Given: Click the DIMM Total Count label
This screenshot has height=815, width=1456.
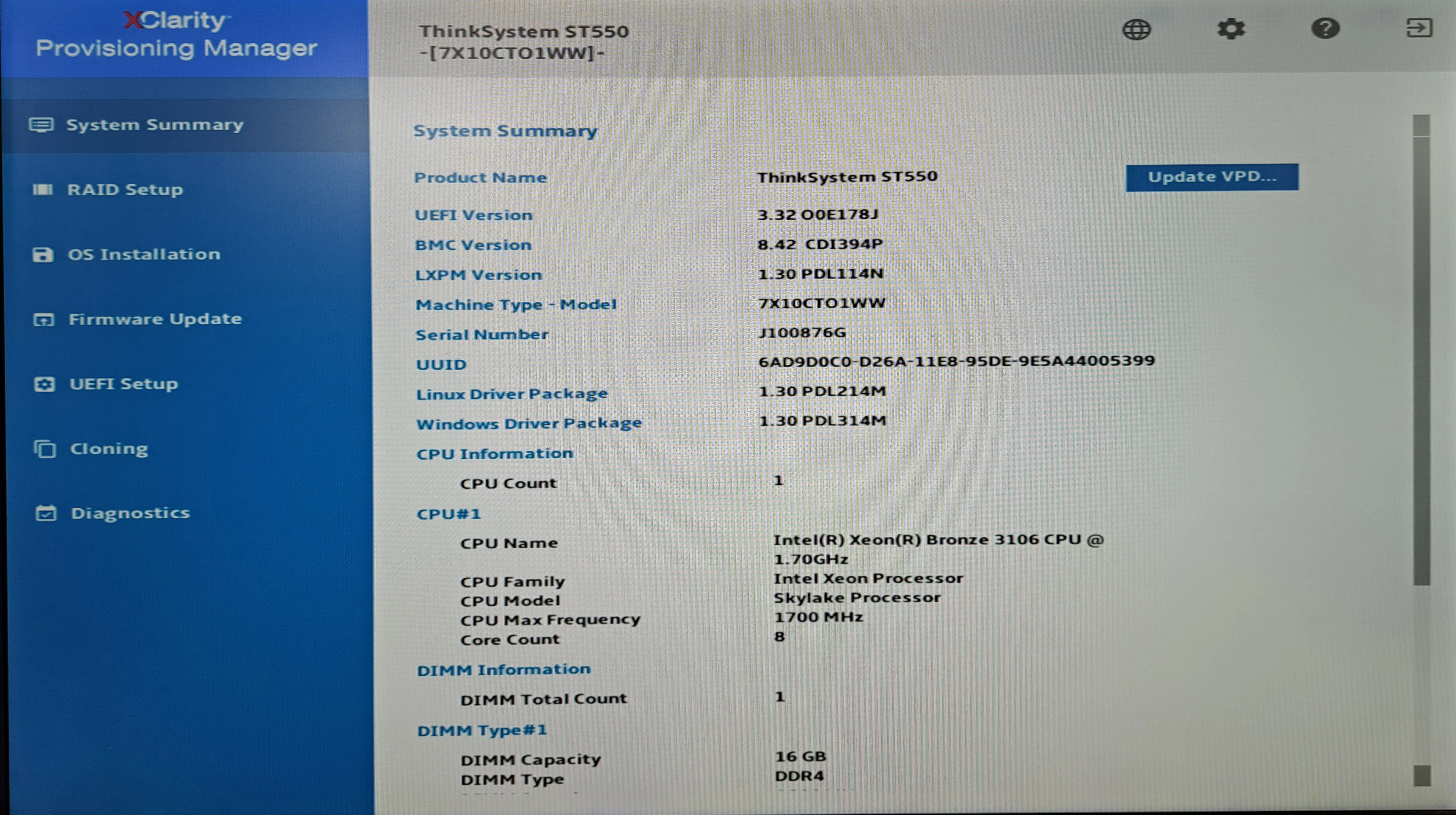Looking at the screenshot, I should [x=544, y=700].
